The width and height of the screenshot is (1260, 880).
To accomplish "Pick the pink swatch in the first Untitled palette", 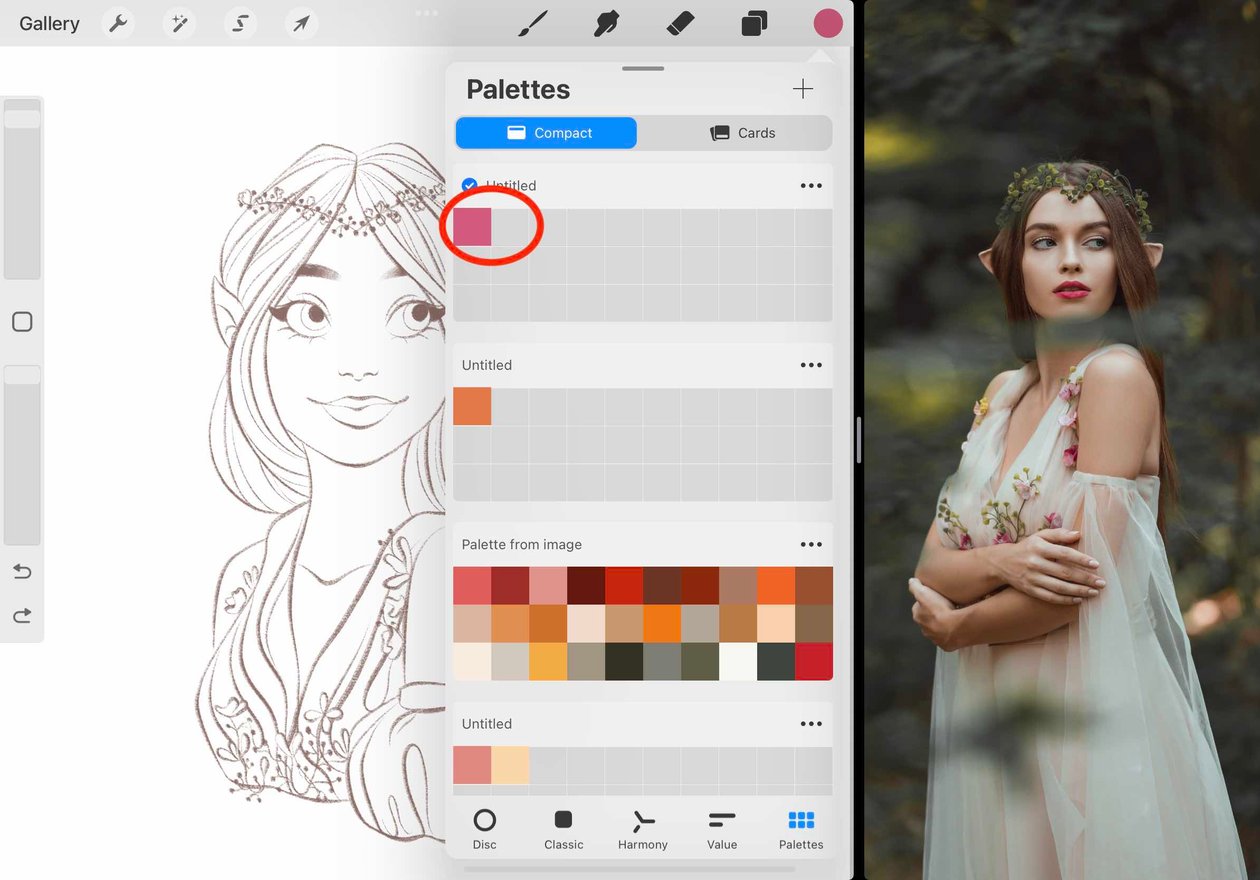I will 472,227.
